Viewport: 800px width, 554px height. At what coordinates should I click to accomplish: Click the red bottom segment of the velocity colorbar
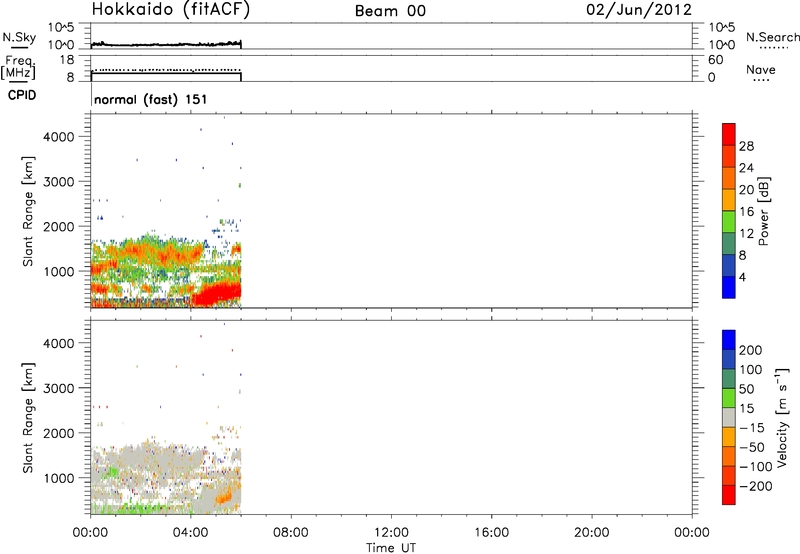pyautogui.click(x=729, y=495)
